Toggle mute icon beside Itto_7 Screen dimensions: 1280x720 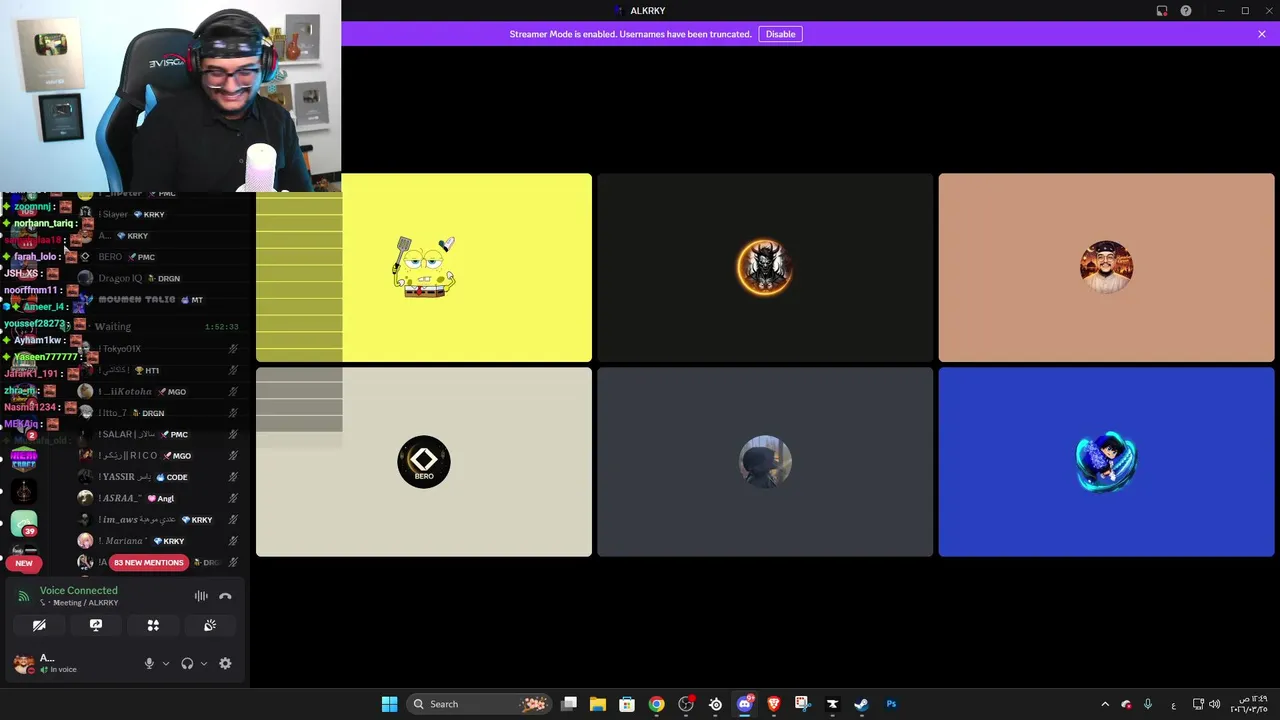pos(233,413)
